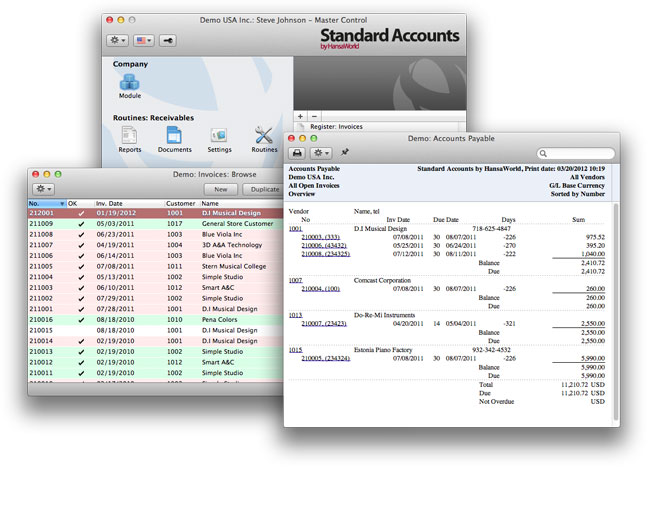Click New button in Invoices Browse

pos(221,189)
